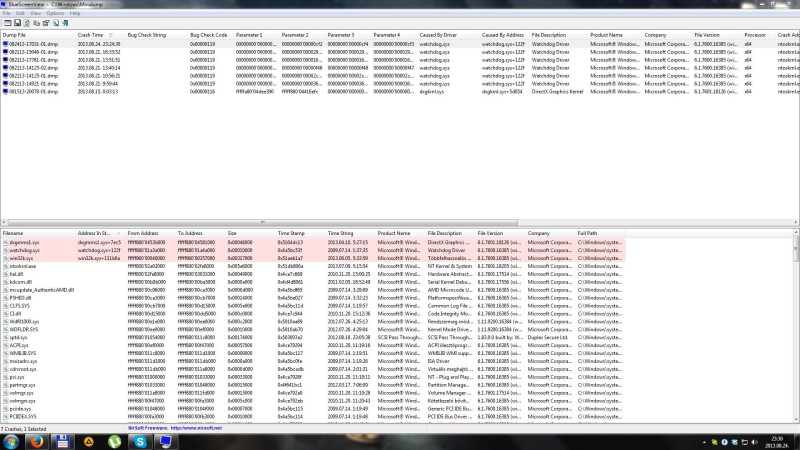Screen dimensions: 800x450
Task: Sort by the Dump File column header
Action: coord(38,35)
